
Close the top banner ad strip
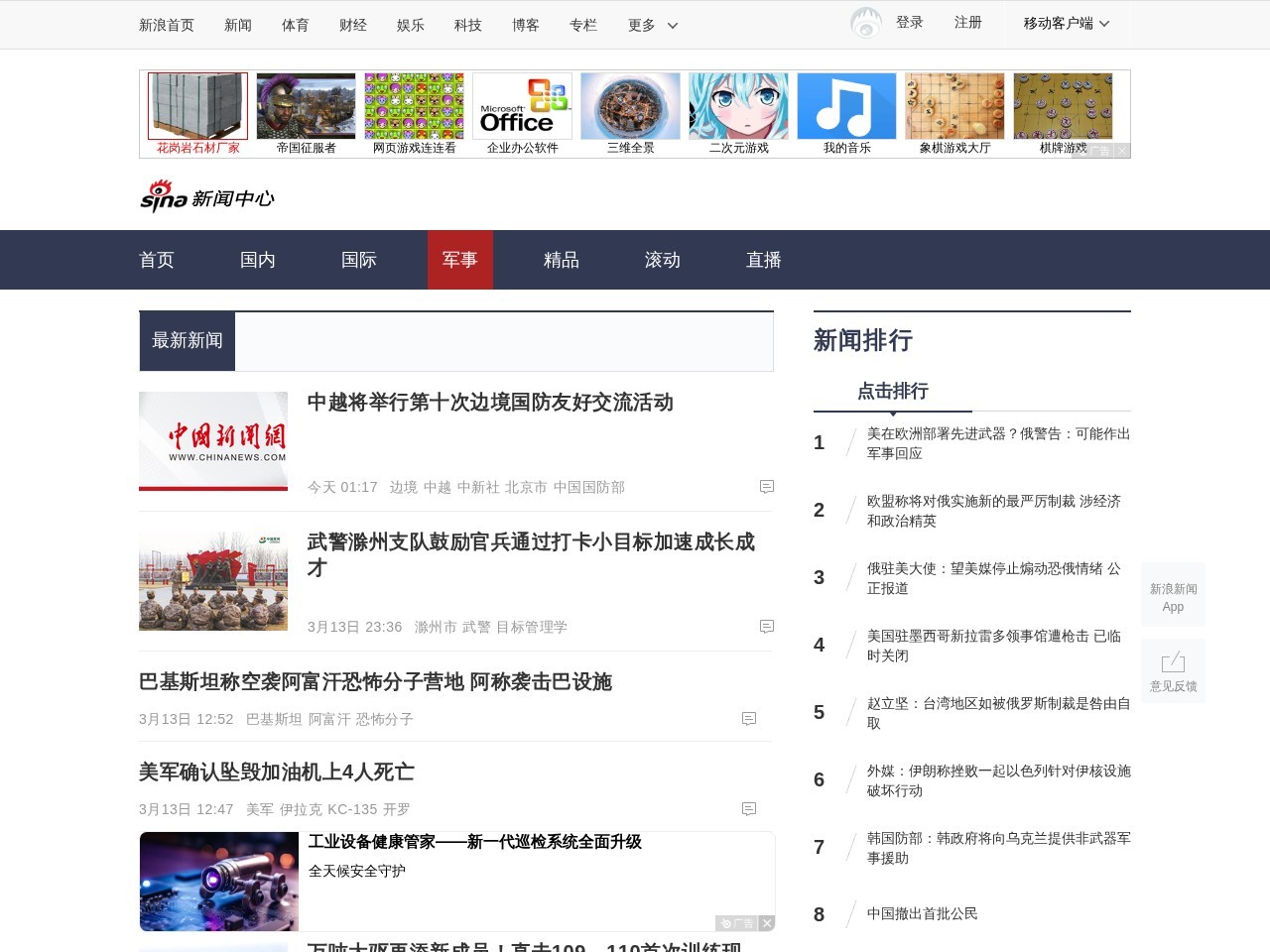point(1121,151)
